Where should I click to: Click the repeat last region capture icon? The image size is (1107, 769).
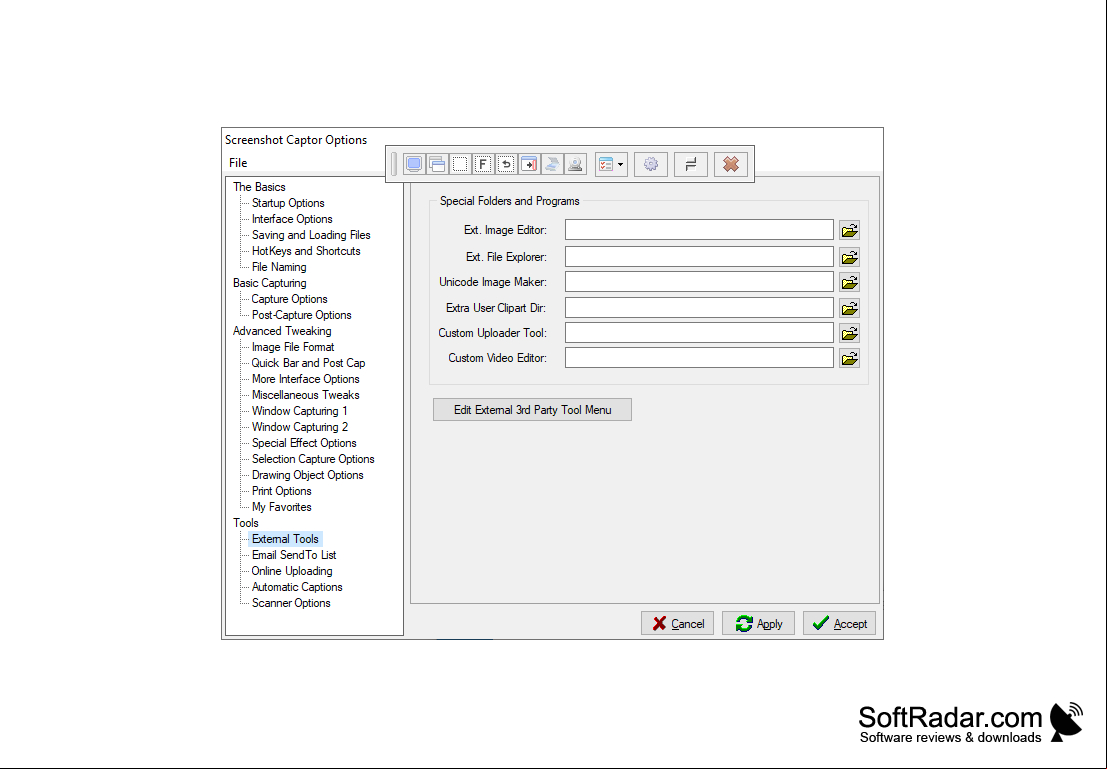pyautogui.click(x=506, y=165)
